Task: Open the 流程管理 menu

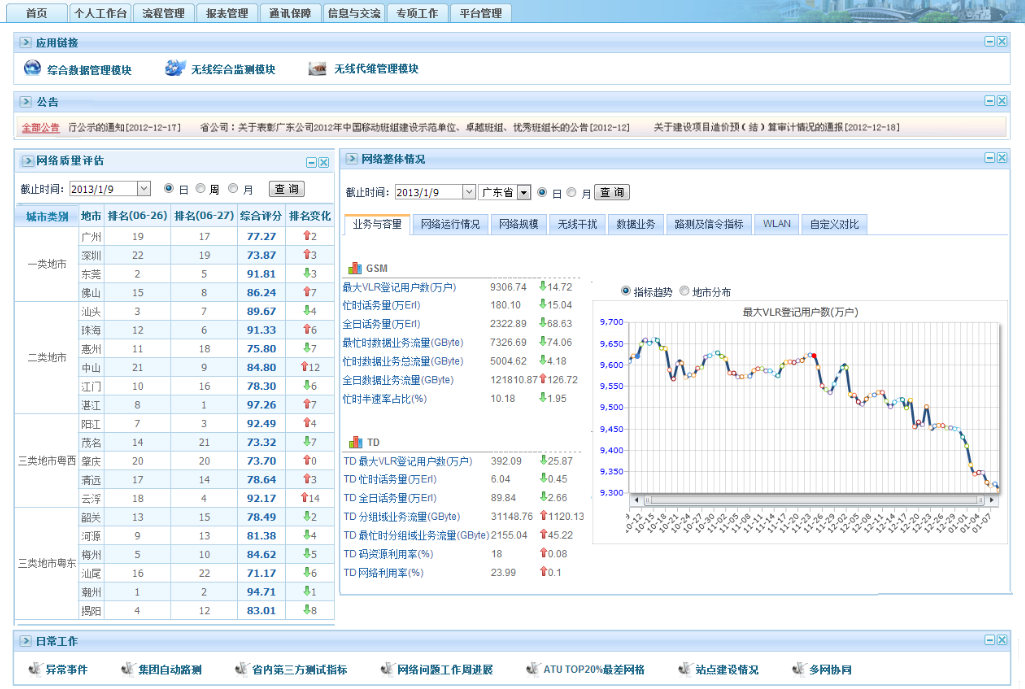Action: click(163, 13)
